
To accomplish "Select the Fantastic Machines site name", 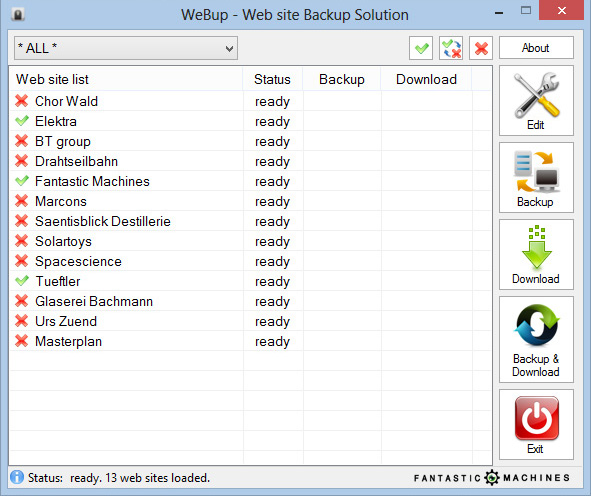I will [92, 181].
